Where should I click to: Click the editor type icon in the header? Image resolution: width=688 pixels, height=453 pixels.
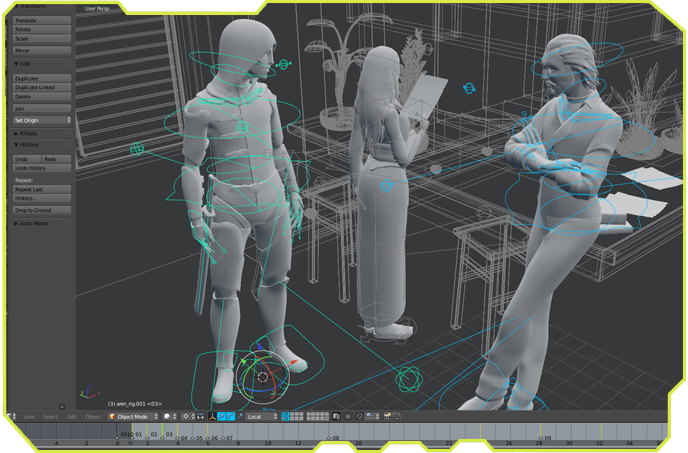click(10, 416)
